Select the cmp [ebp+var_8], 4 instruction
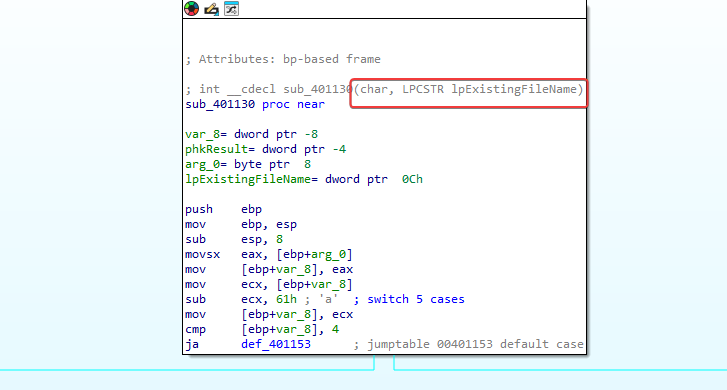 (262, 329)
